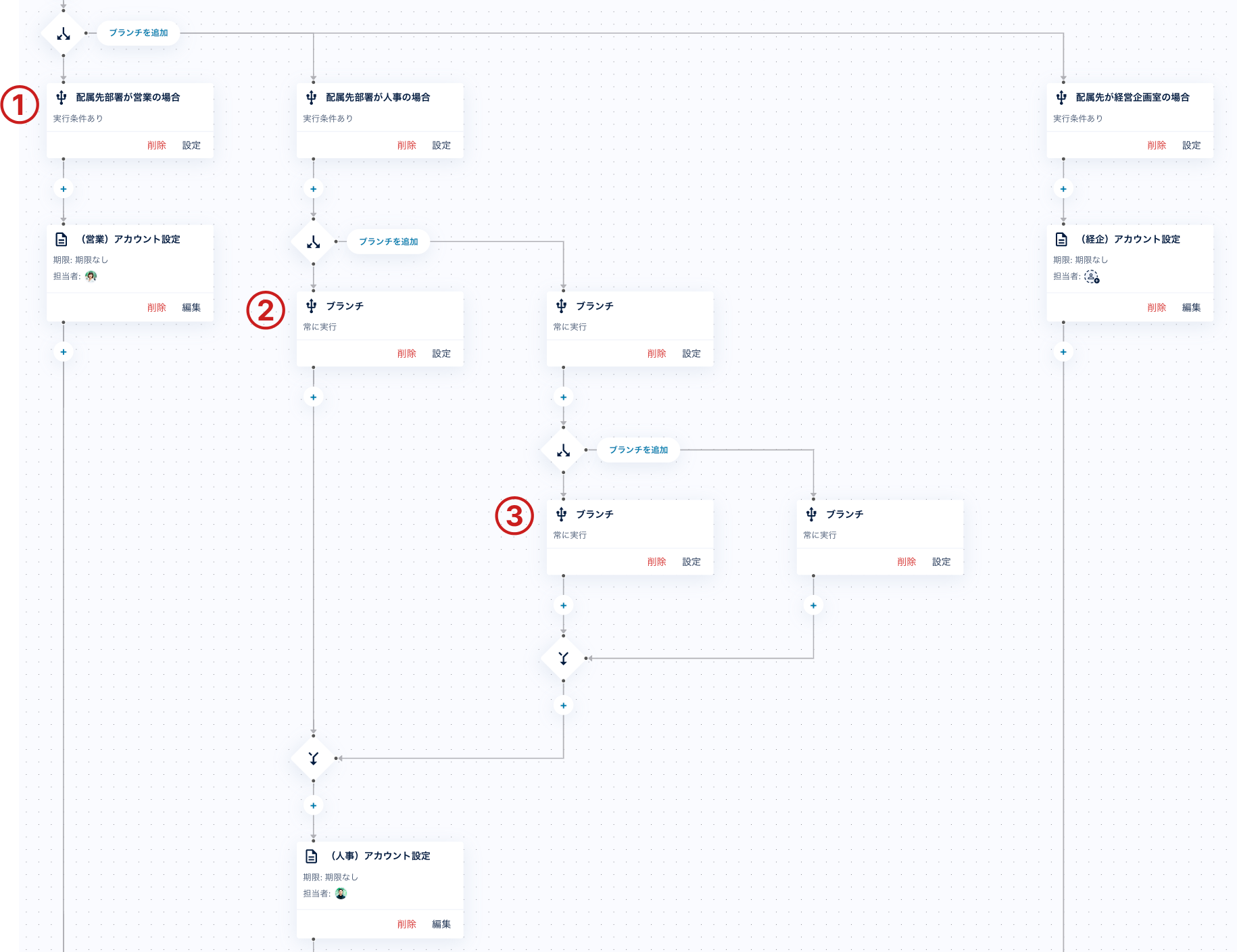Edit the (営業)アカウント設定 task
The height and width of the screenshot is (952, 1237).
point(191,308)
